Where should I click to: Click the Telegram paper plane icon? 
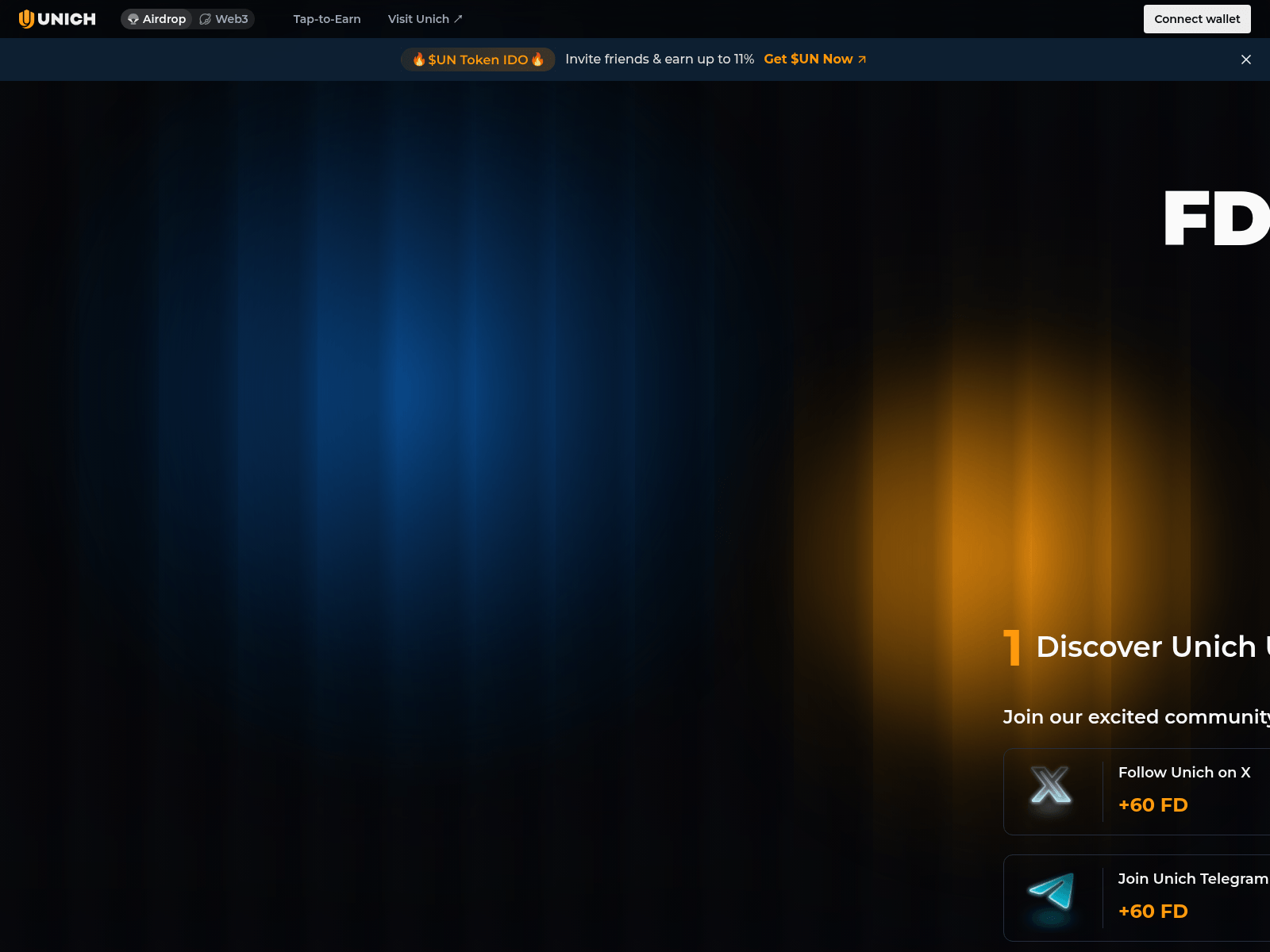(x=1051, y=892)
